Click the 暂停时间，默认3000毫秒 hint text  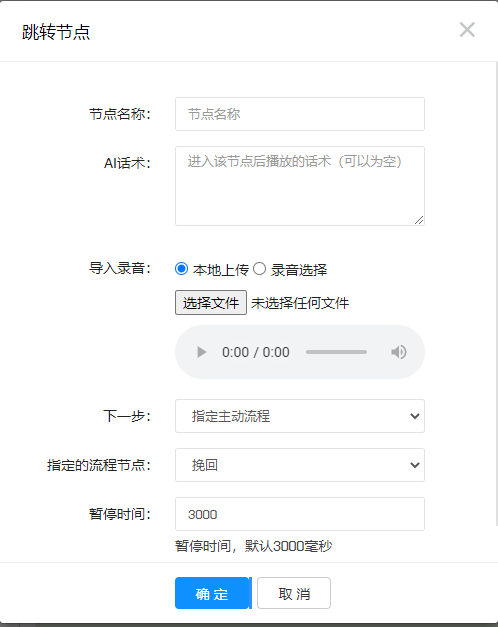(x=254, y=546)
